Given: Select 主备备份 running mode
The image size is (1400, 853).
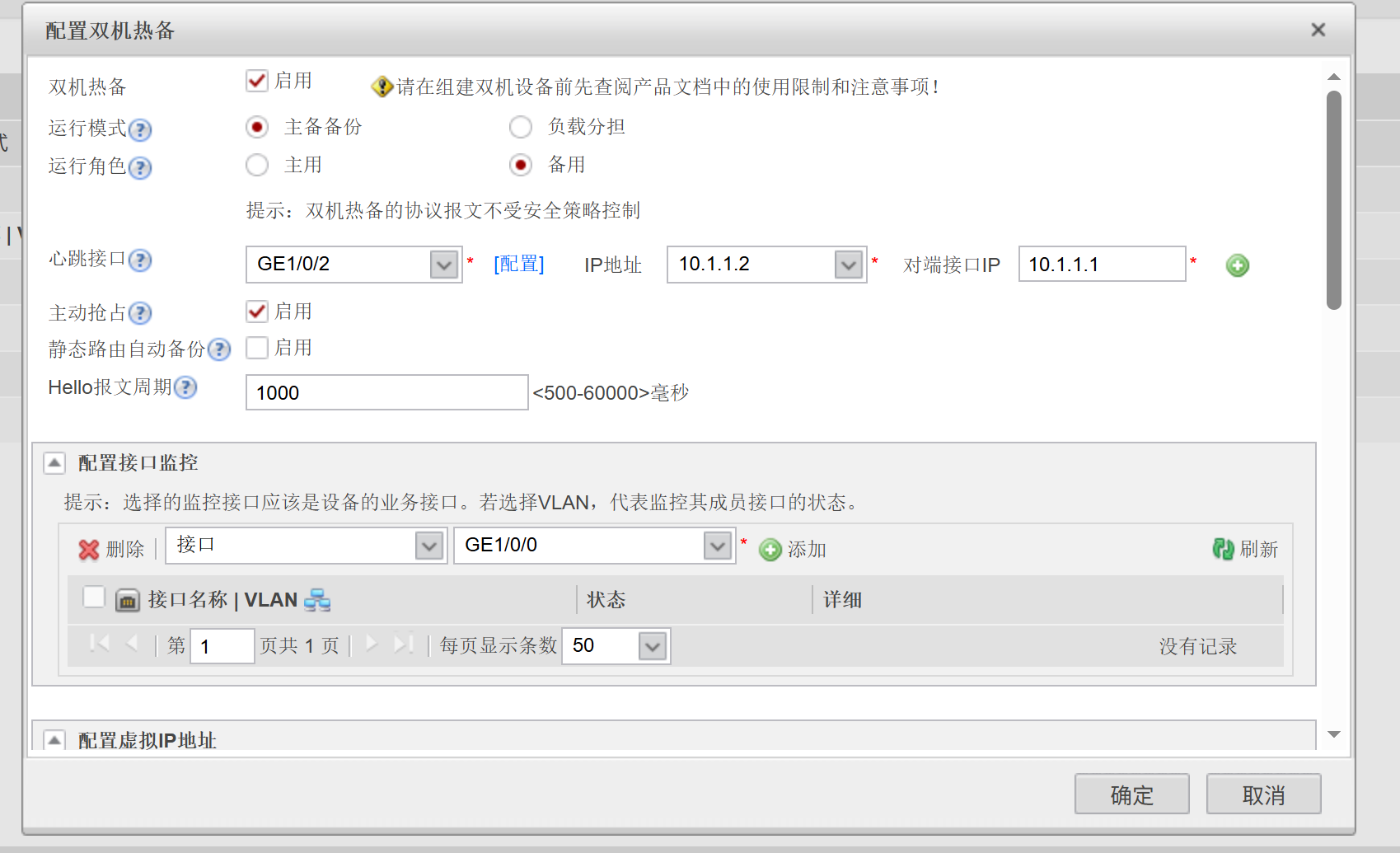Looking at the screenshot, I should point(257,127).
